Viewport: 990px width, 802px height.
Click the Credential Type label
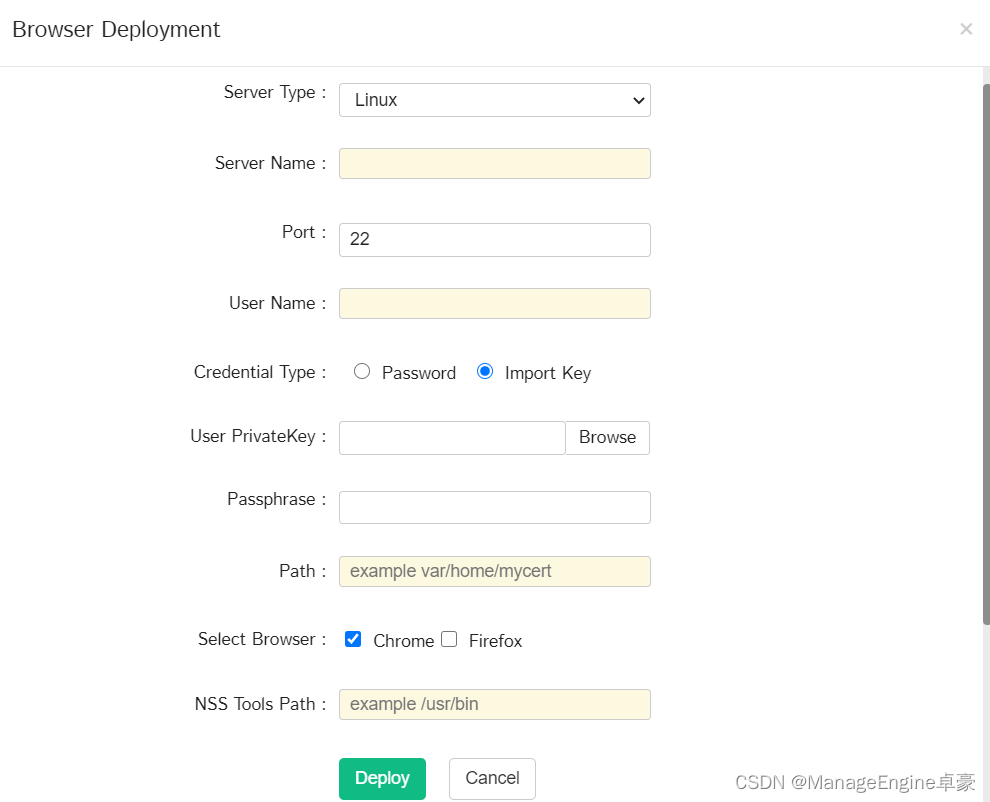click(x=259, y=372)
